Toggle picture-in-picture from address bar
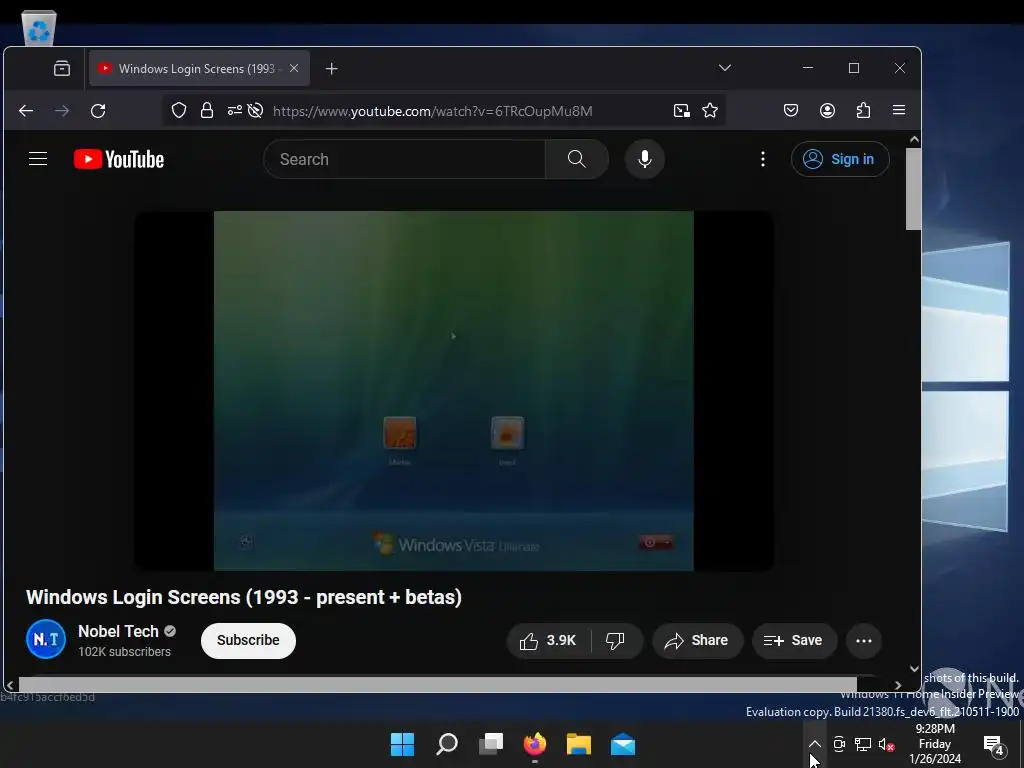The height and width of the screenshot is (768, 1024). coord(682,111)
